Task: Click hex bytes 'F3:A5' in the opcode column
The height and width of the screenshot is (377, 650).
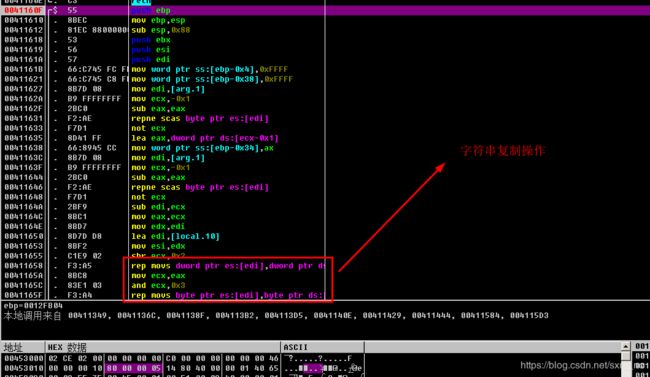Action: click(79, 266)
